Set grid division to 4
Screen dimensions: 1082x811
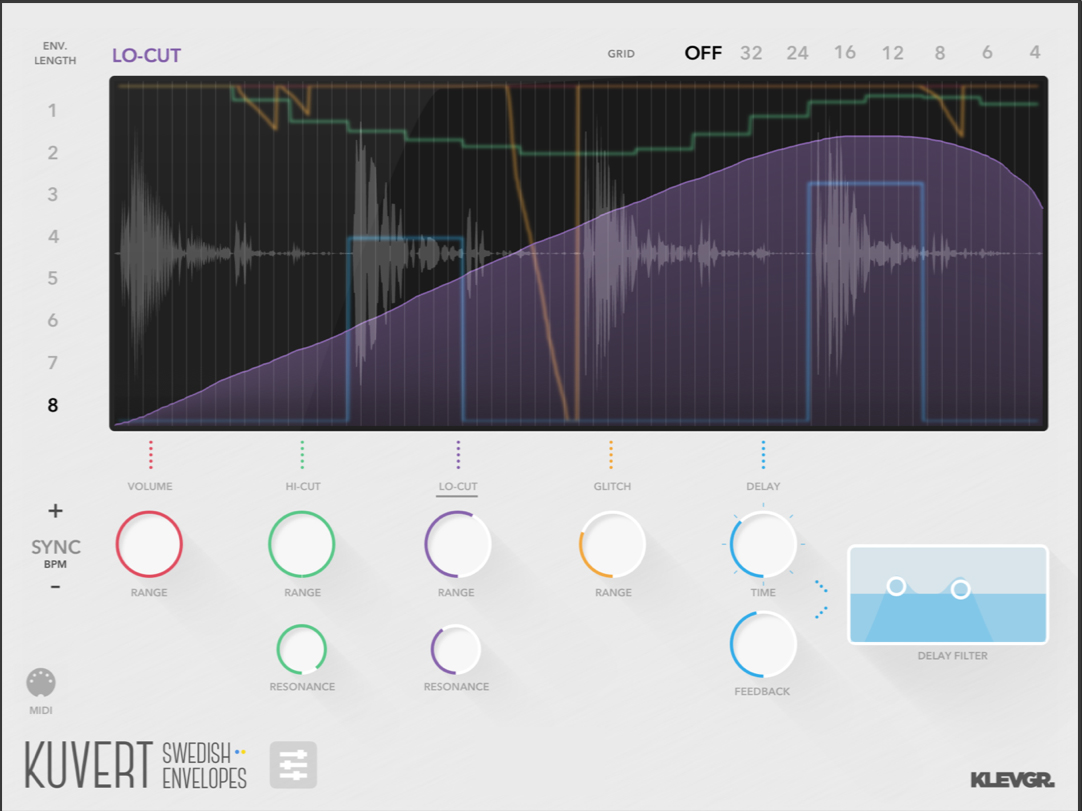[1034, 53]
